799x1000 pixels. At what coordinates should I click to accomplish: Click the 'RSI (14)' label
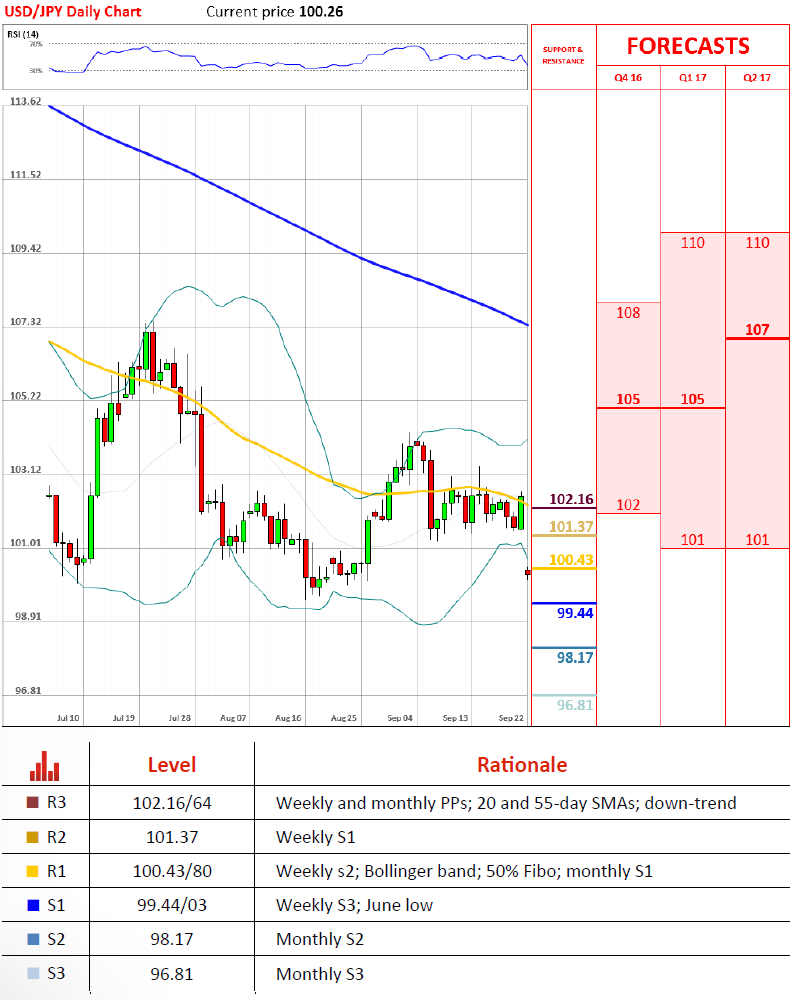[x=23, y=34]
